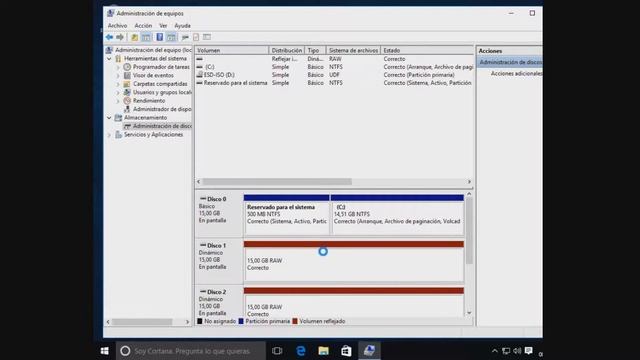
Task: Select the RAW mirrored volume row
Action: (x=334, y=59)
